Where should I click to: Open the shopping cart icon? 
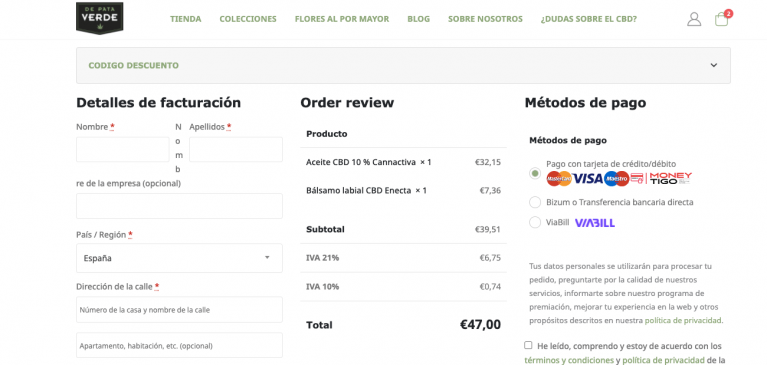point(722,18)
